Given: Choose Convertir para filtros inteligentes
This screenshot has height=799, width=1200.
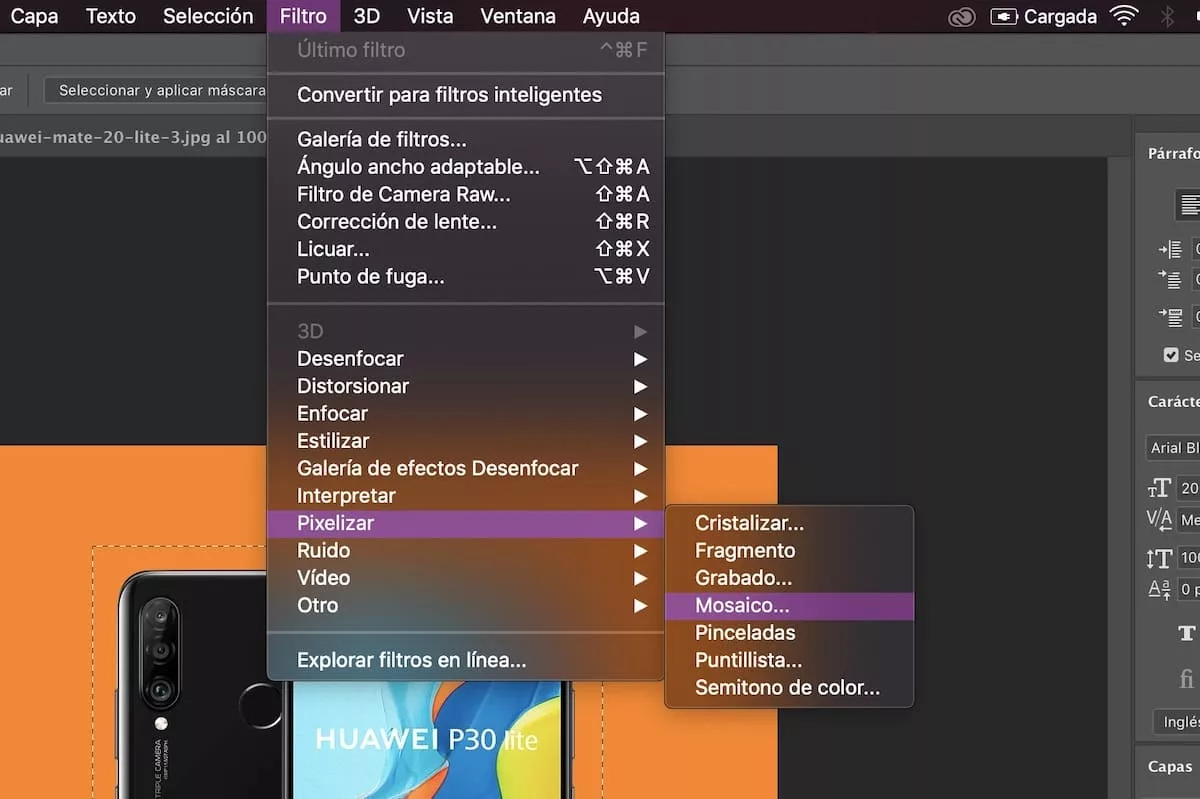Looking at the screenshot, I should (x=466, y=95).
